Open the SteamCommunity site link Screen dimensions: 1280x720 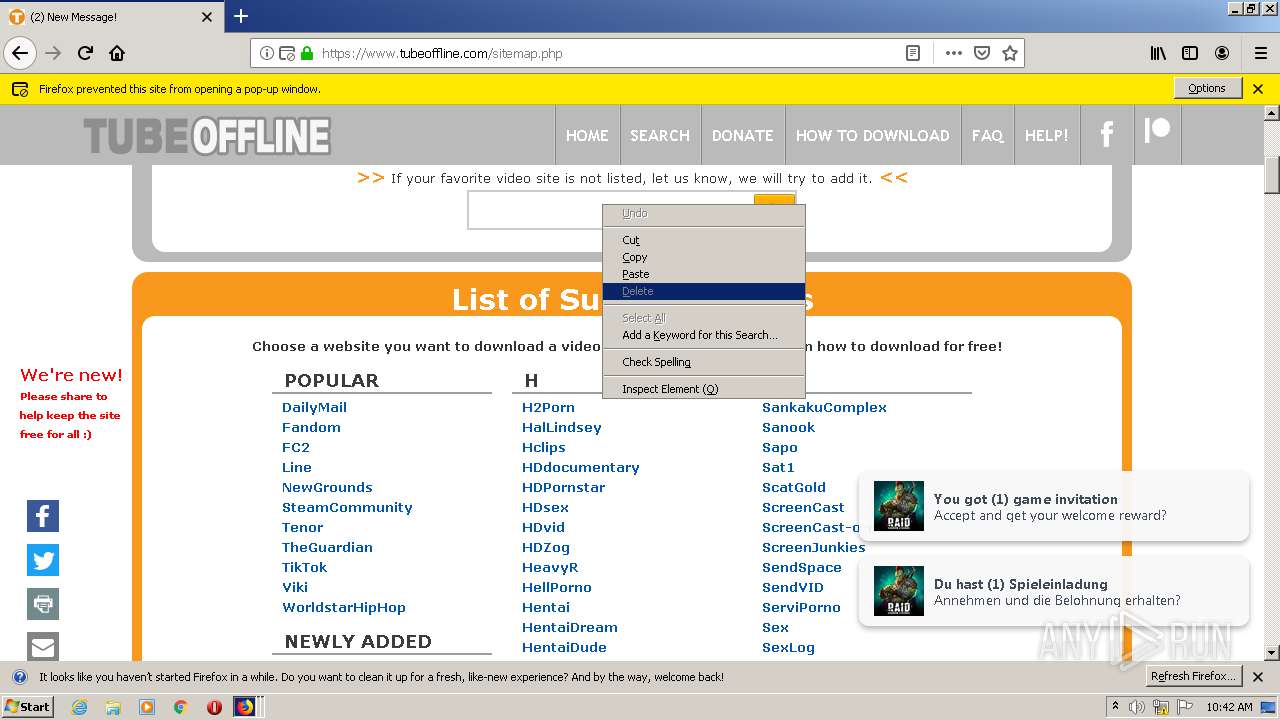pyautogui.click(x=347, y=507)
